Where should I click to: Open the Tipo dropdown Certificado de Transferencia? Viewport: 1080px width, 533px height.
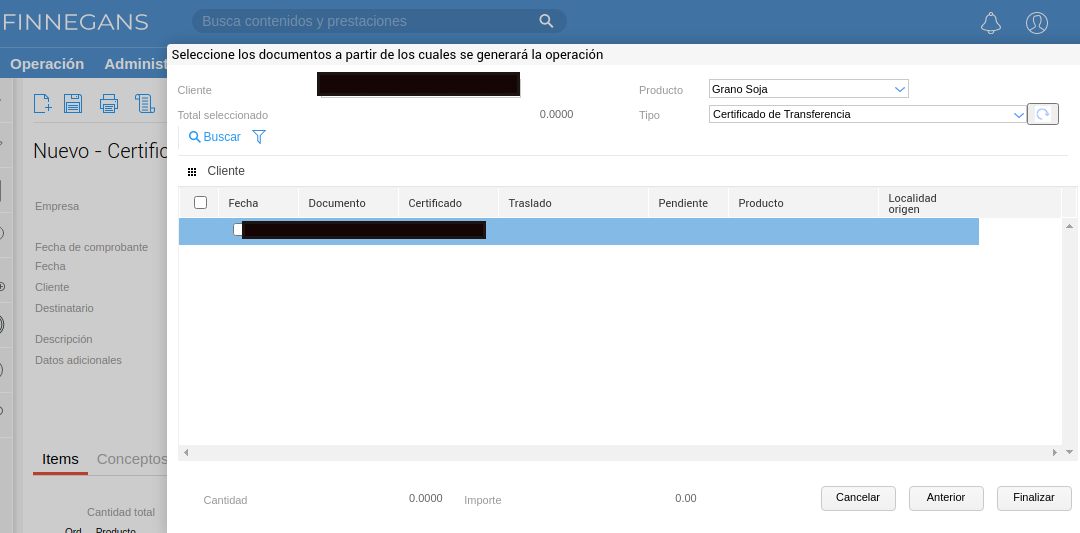click(867, 114)
